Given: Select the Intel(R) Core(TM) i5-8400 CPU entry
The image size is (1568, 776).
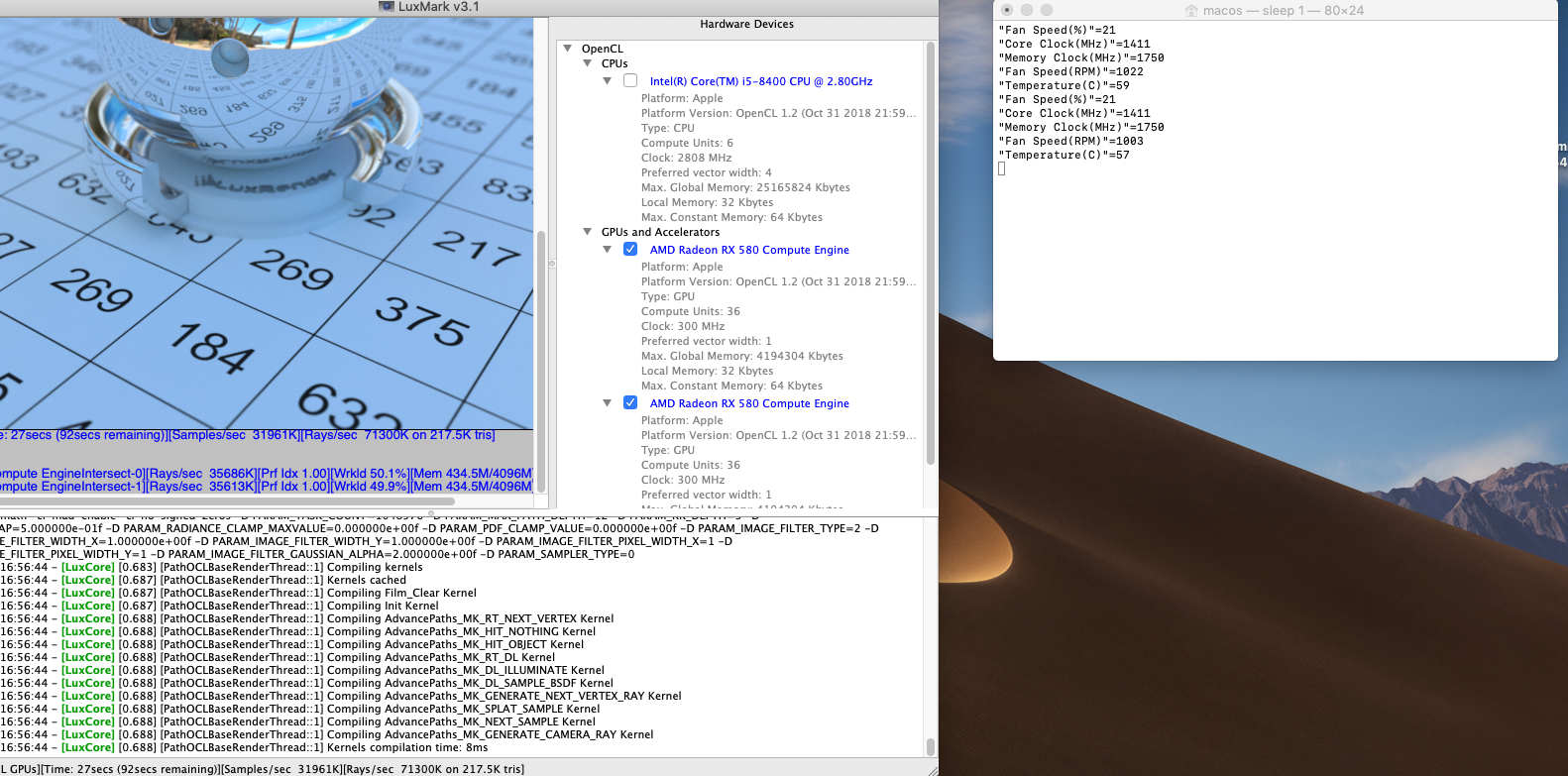Looking at the screenshot, I should pos(760,81).
